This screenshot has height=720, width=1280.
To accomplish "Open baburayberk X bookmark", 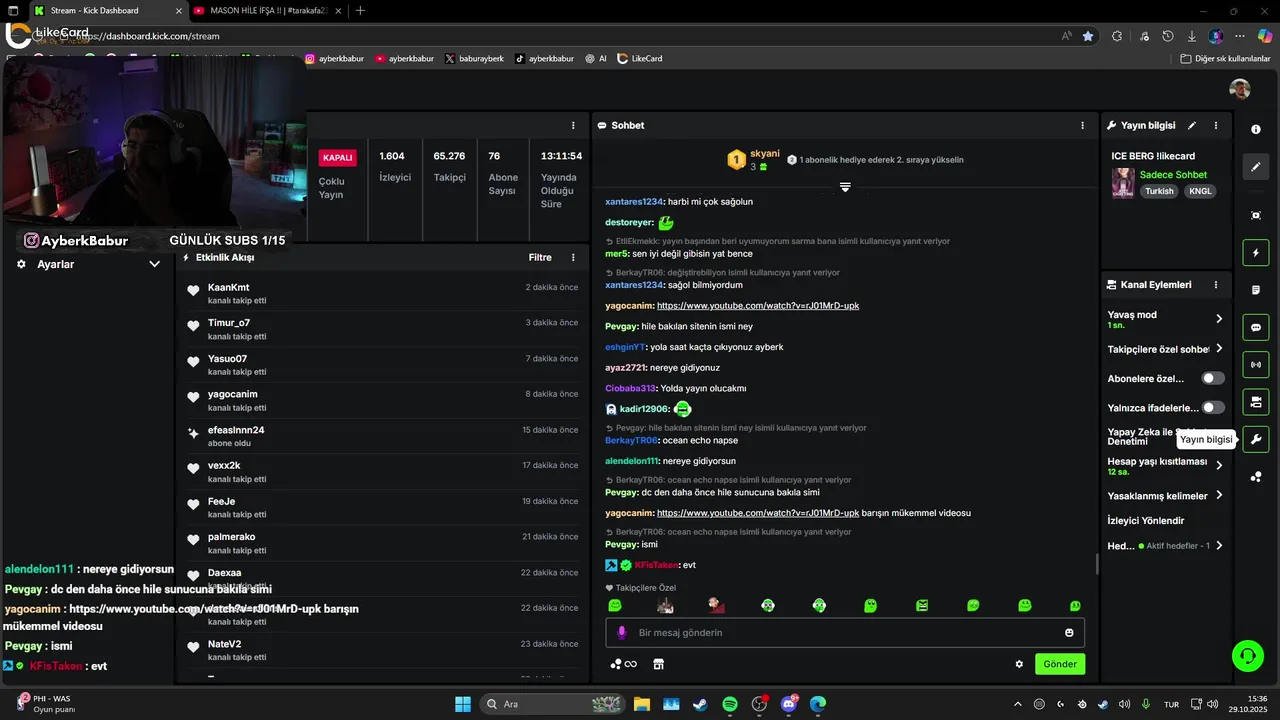I will click(x=475, y=59).
